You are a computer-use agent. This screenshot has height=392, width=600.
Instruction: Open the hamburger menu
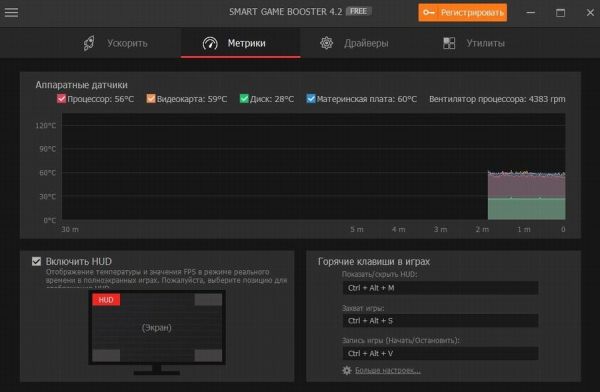[x=11, y=13]
